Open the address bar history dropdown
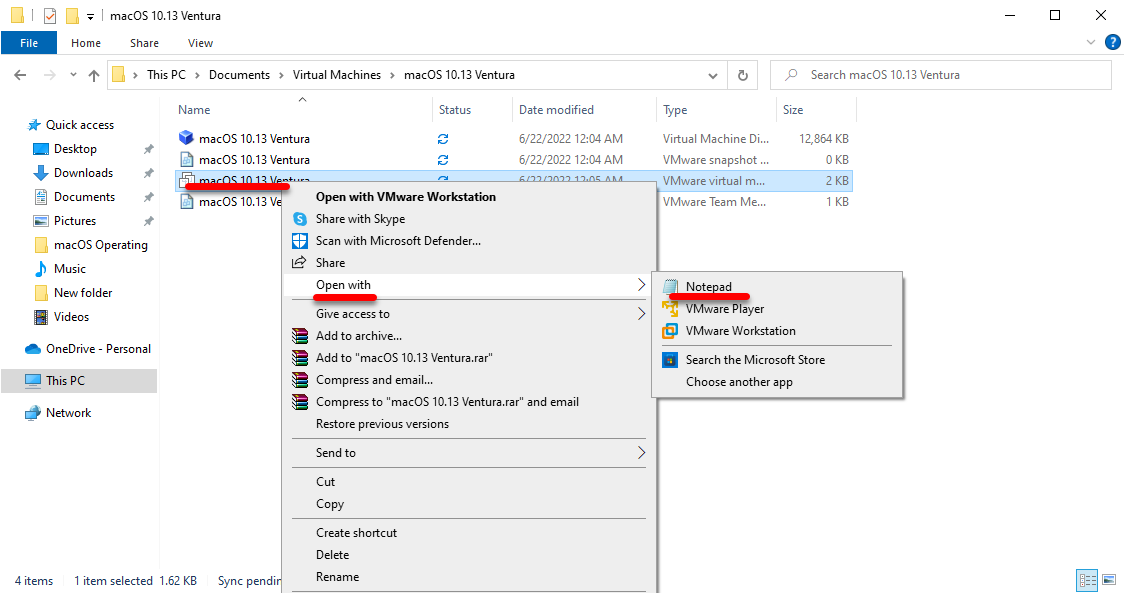Screen dimensions: 1125x593 (x=712, y=74)
